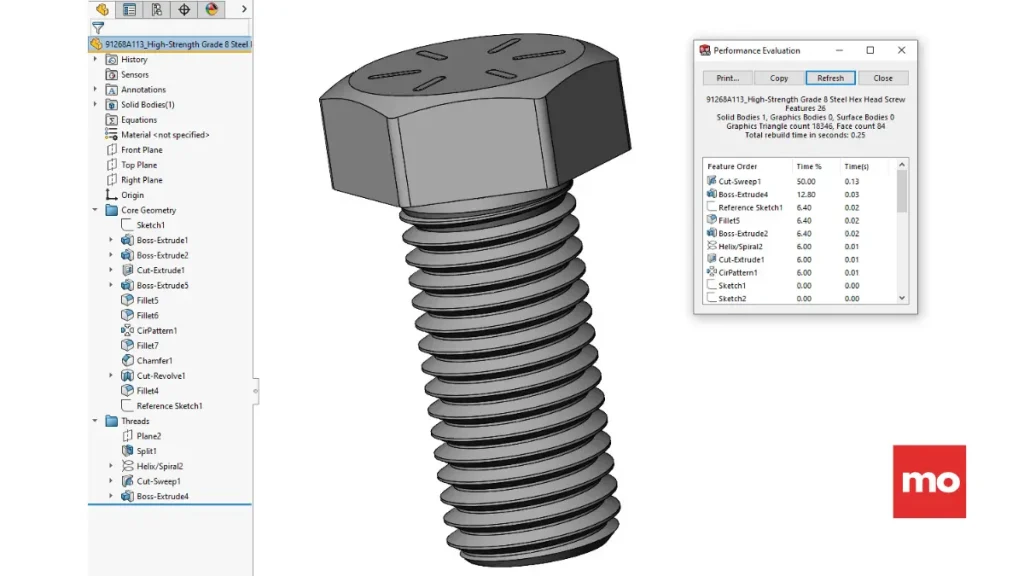Click the Equations icon

point(112,120)
